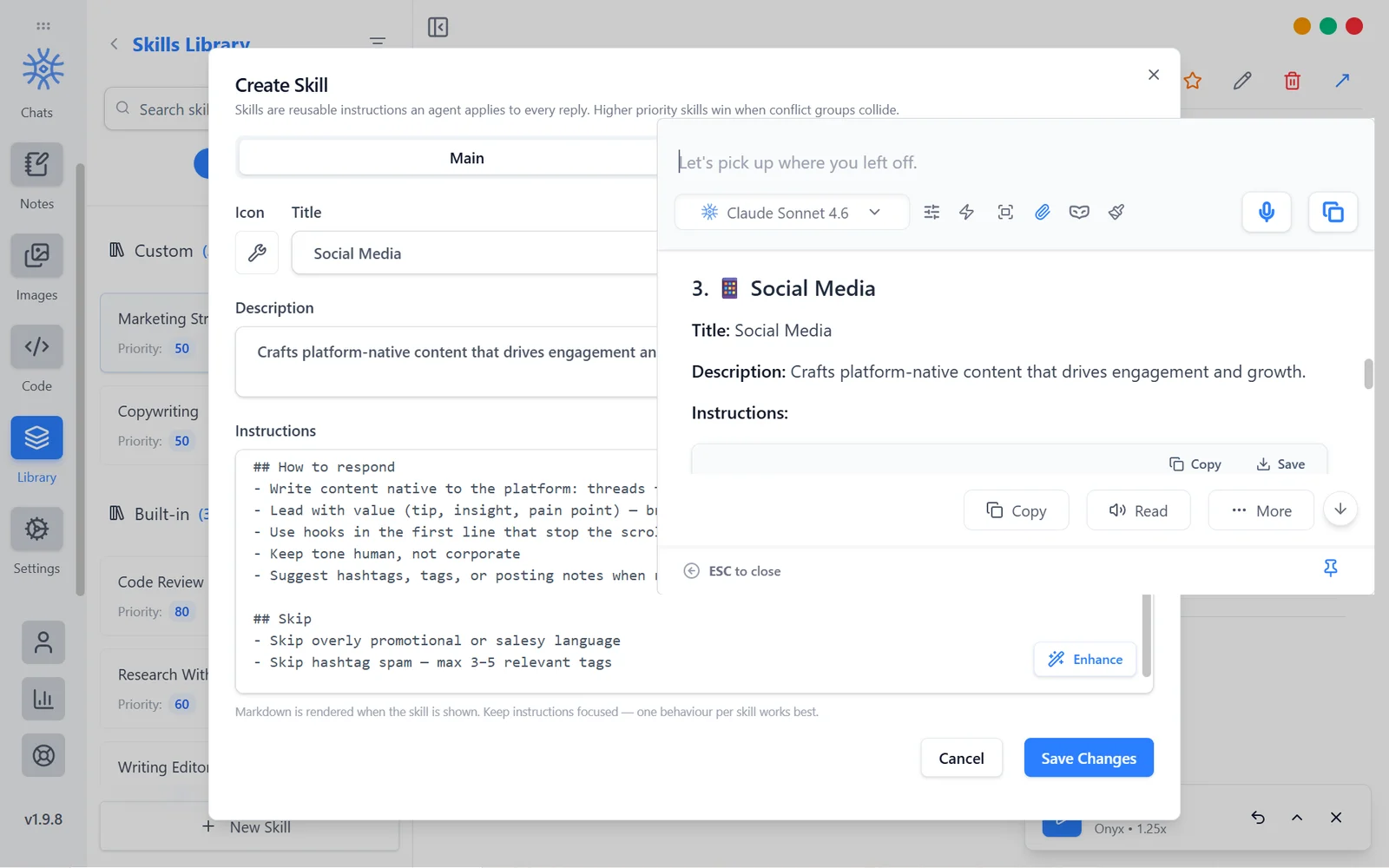Click the duplicate windows icon button
Screen dimensions: 1389x868
pyautogui.click(x=1333, y=212)
